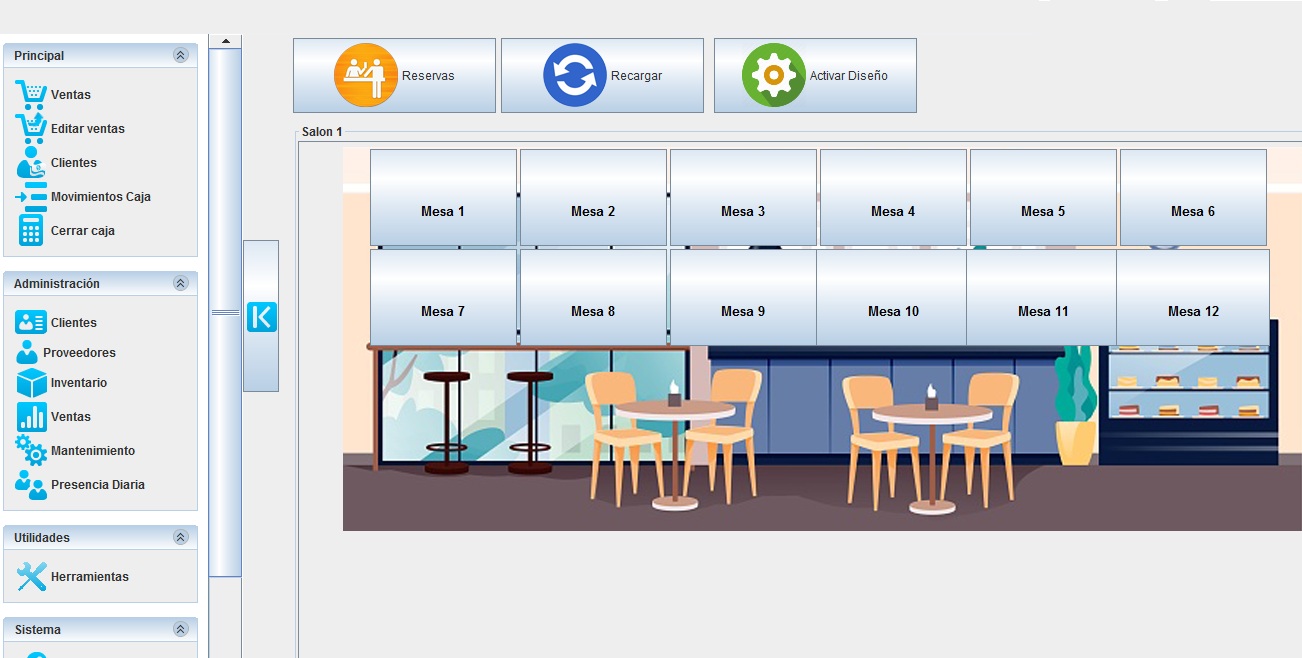1302x658 pixels.
Task: Collapse the Utilidades panel section
Action: (x=180, y=538)
